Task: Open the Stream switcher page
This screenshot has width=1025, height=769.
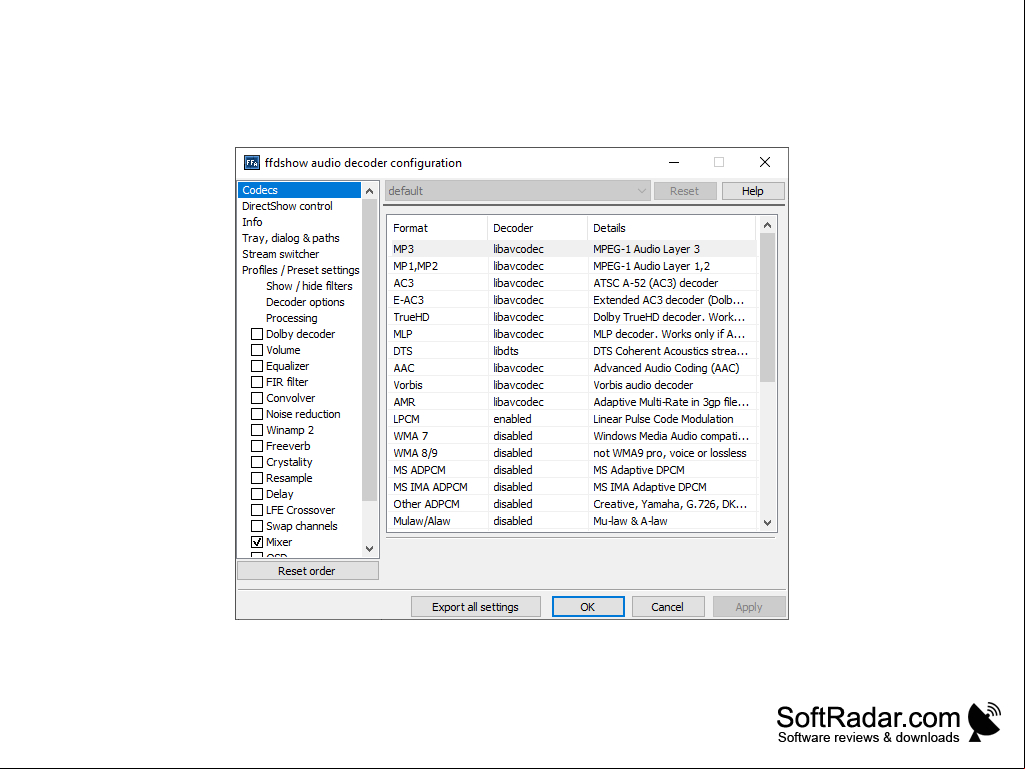Action: (280, 254)
